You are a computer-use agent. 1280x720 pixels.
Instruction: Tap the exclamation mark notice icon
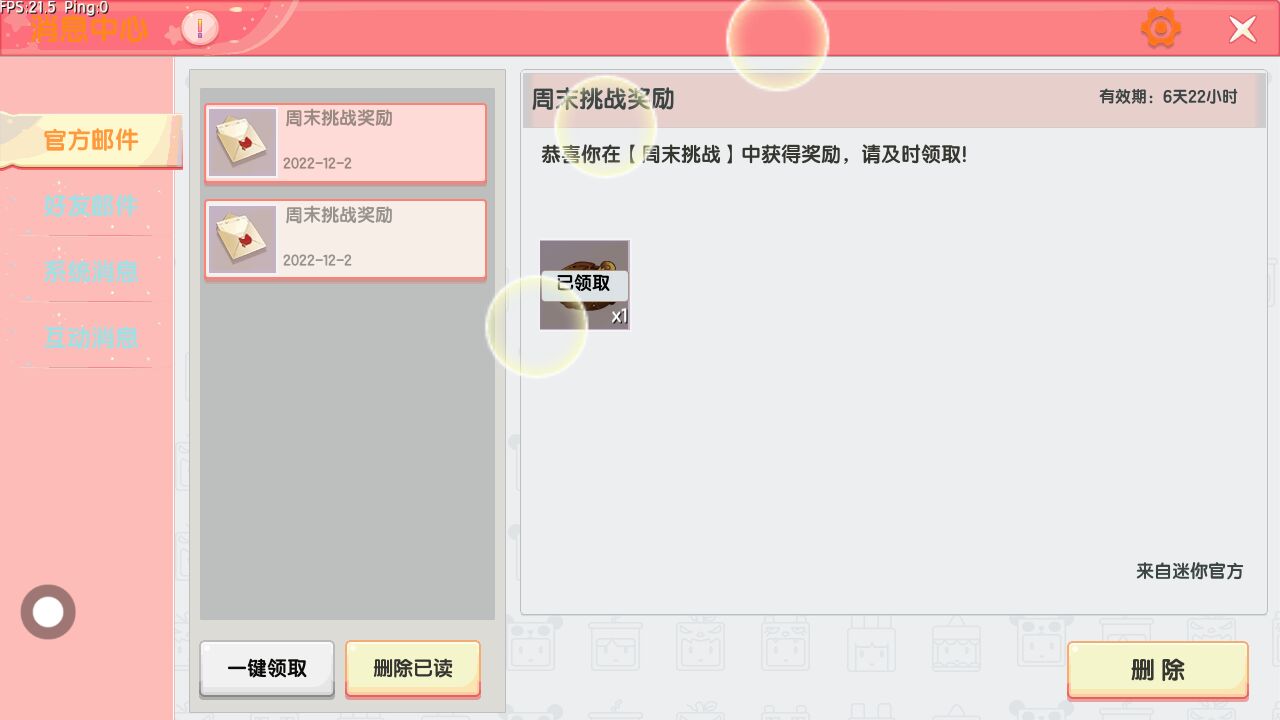[200, 29]
